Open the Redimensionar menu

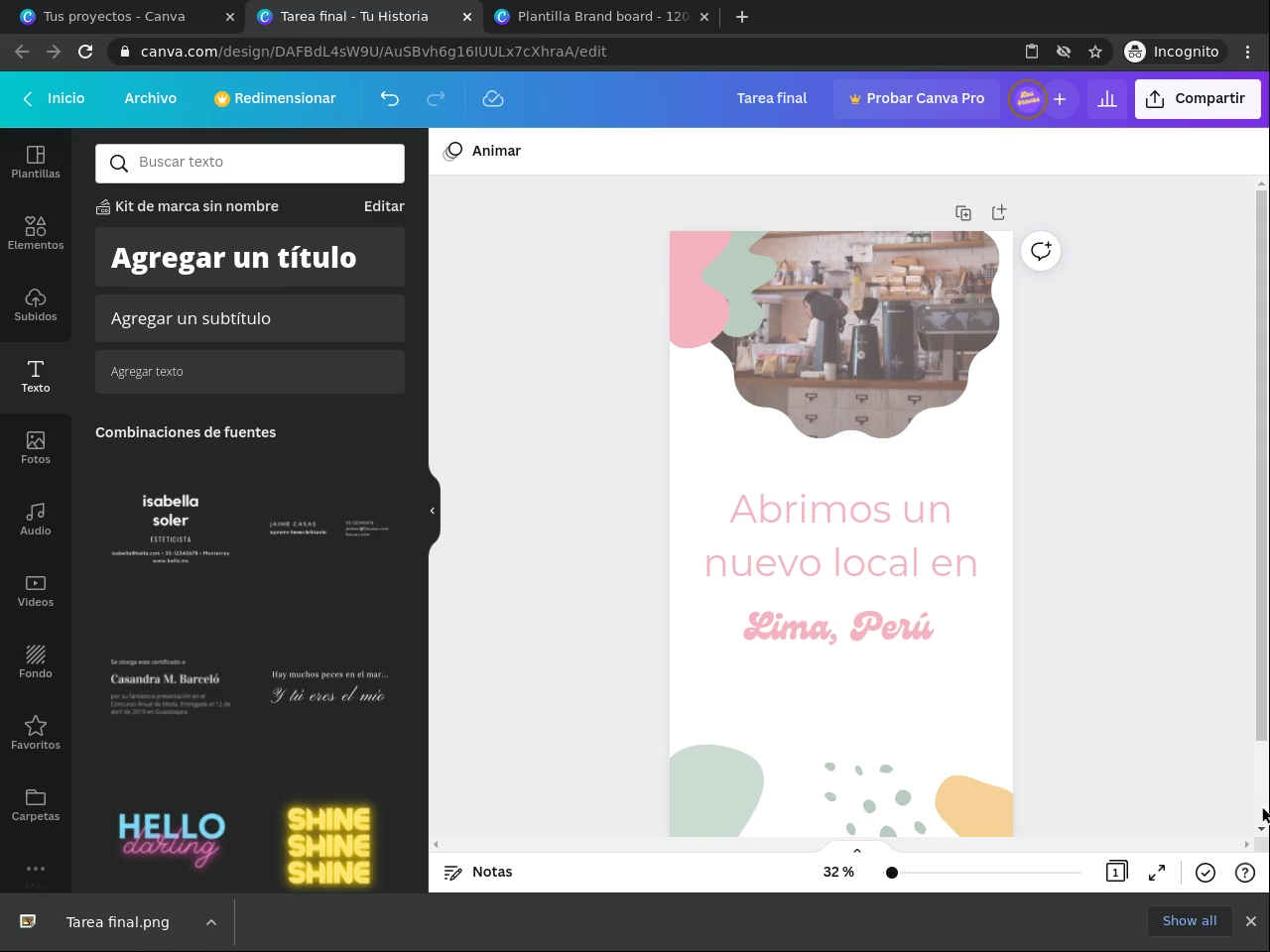pyautogui.click(x=275, y=98)
